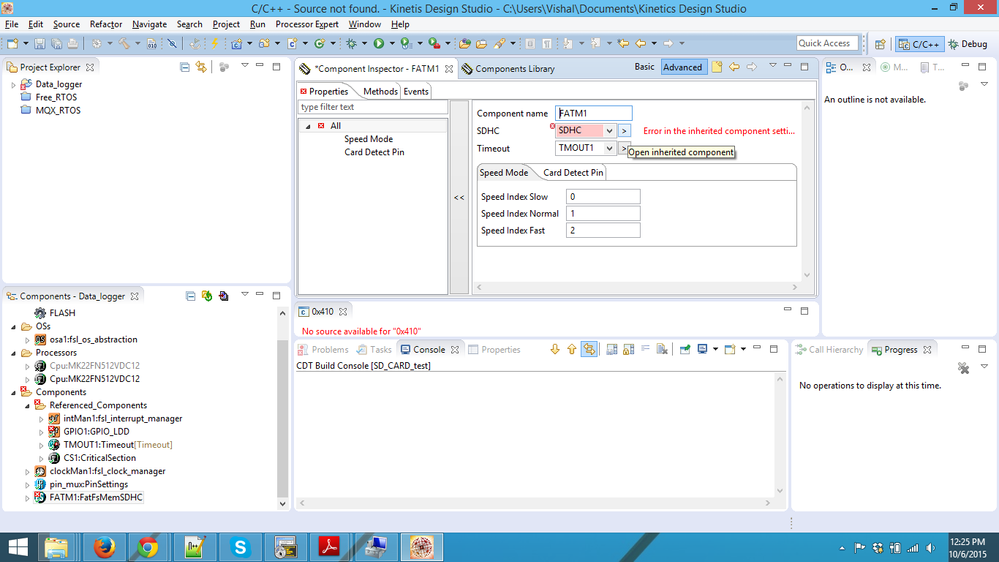Click the Components view vertical scrollbar
Image resolution: width=999 pixels, height=562 pixels.
tap(283, 421)
